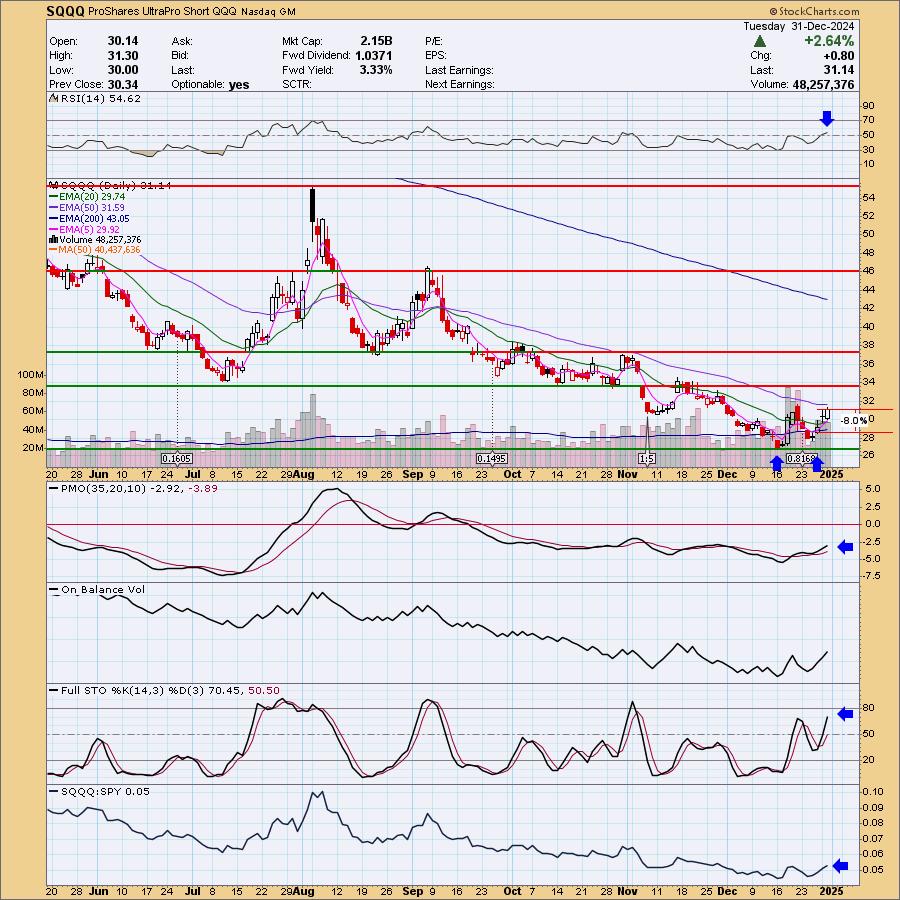This screenshot has height=900, width=900.
Task: Click the 1:5 split marker
Action: pyautogui.click(x=647, y=459)
